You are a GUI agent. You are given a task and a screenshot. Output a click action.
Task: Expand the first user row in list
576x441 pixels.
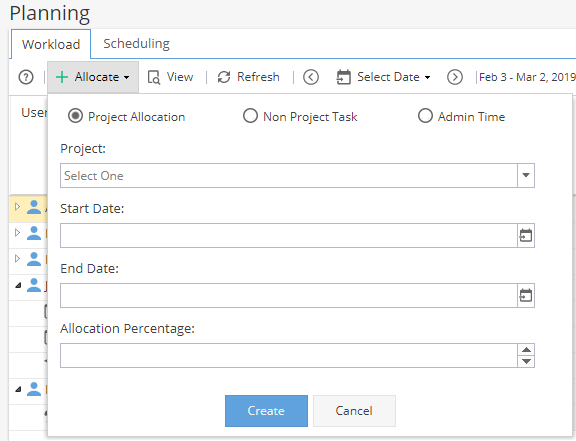click(17, 207)
